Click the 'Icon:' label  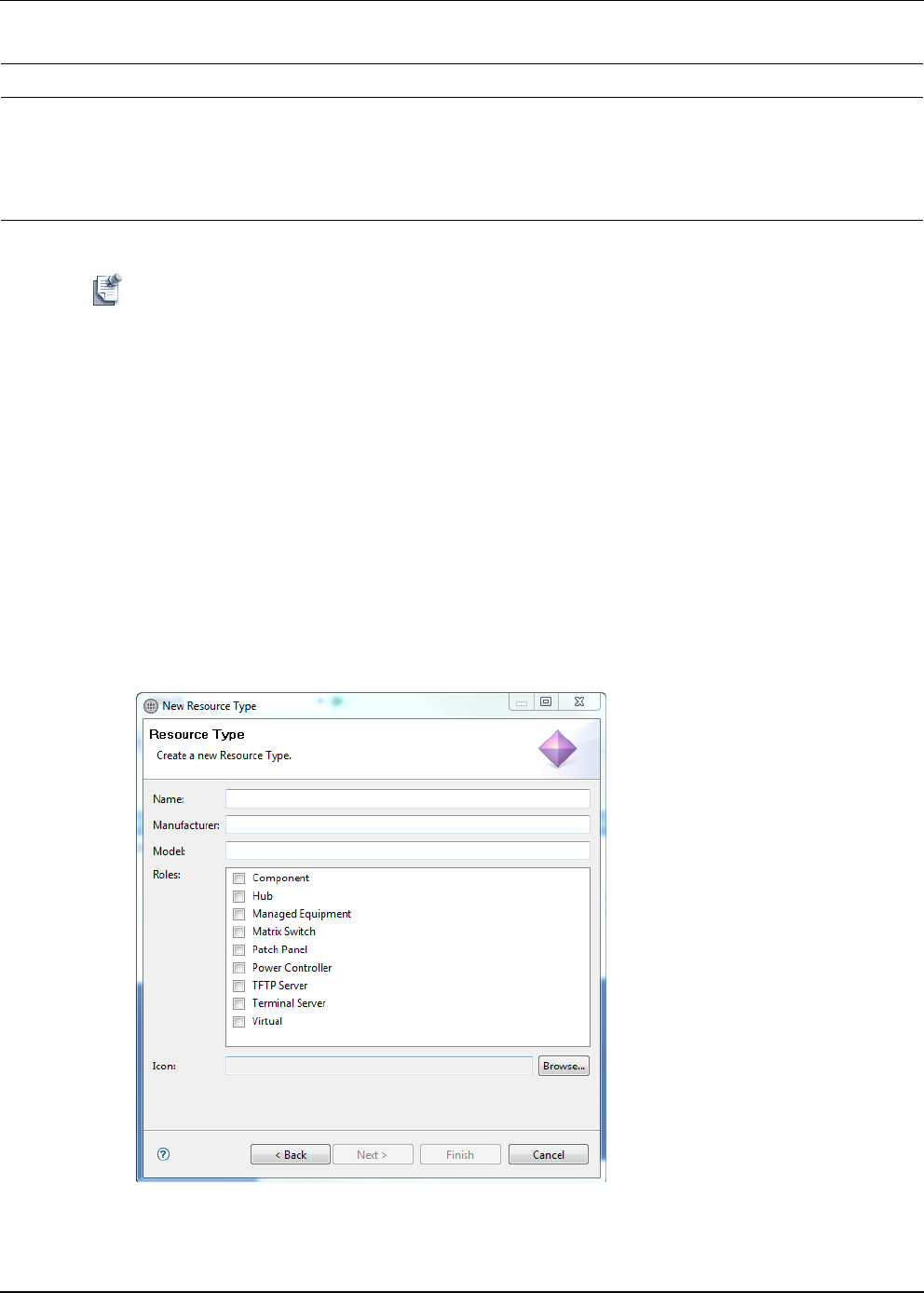pyautogui.click(x=164, y=1066)
